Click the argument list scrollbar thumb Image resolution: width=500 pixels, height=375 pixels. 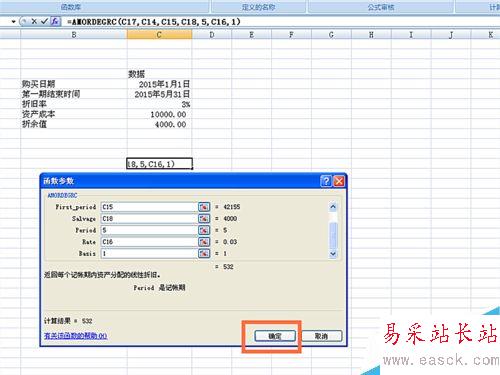[x=333, y=235]
